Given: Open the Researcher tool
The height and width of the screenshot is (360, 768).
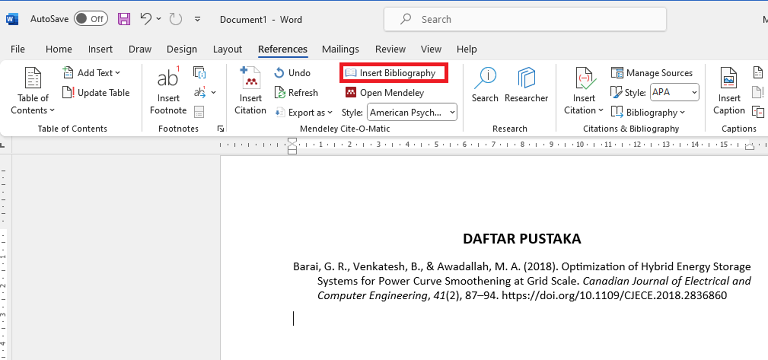Looking at the screenshot, I should pyautogui.click(x=527, y=85).
